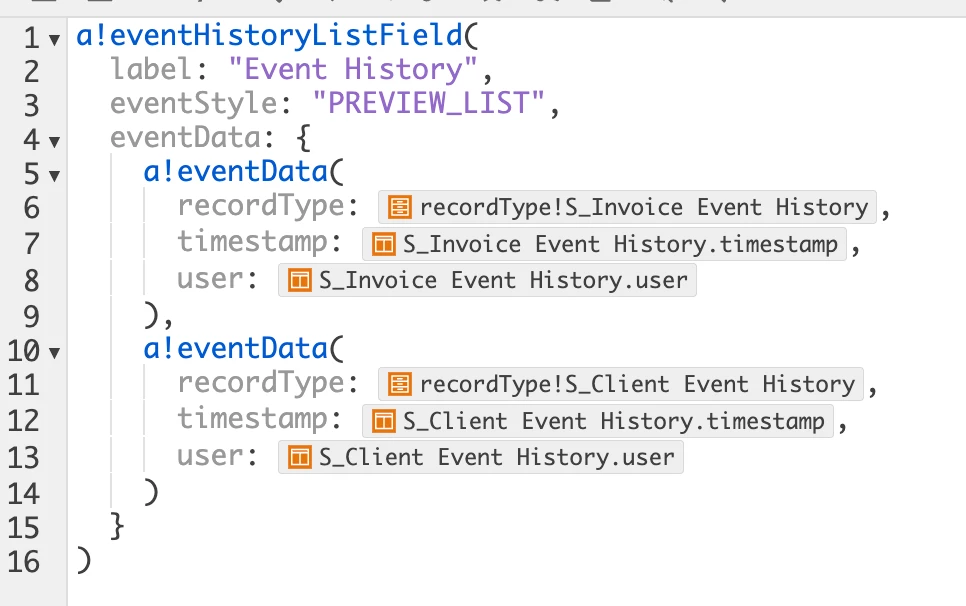Collapse the fold arrow on line 10
Viewport: 966px width, 606px height.
(54, 353)
